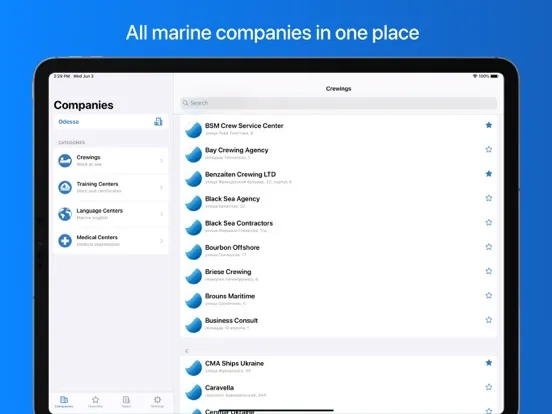This screenshot has width=552, height=414.
Task: Open Business Consult entry
Action: point(338,324)
